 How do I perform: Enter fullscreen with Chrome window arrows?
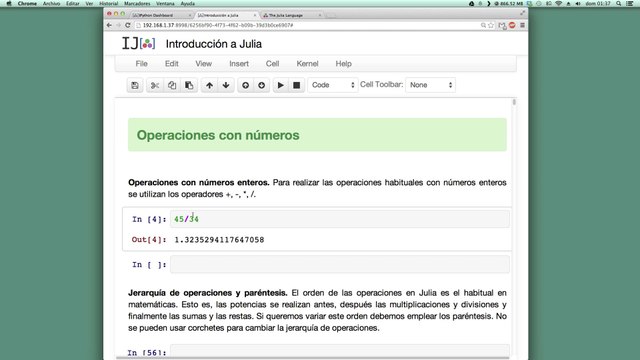pos(522,13)
